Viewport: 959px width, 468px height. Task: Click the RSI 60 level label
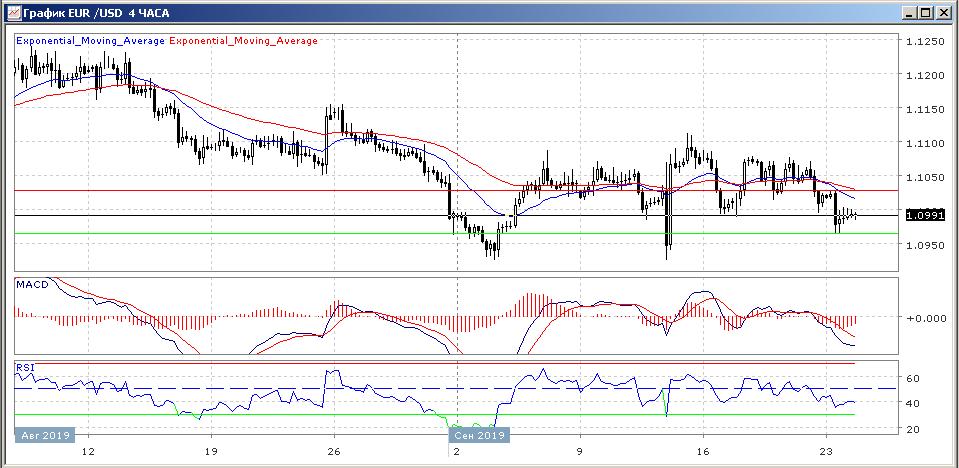(912, 378)
